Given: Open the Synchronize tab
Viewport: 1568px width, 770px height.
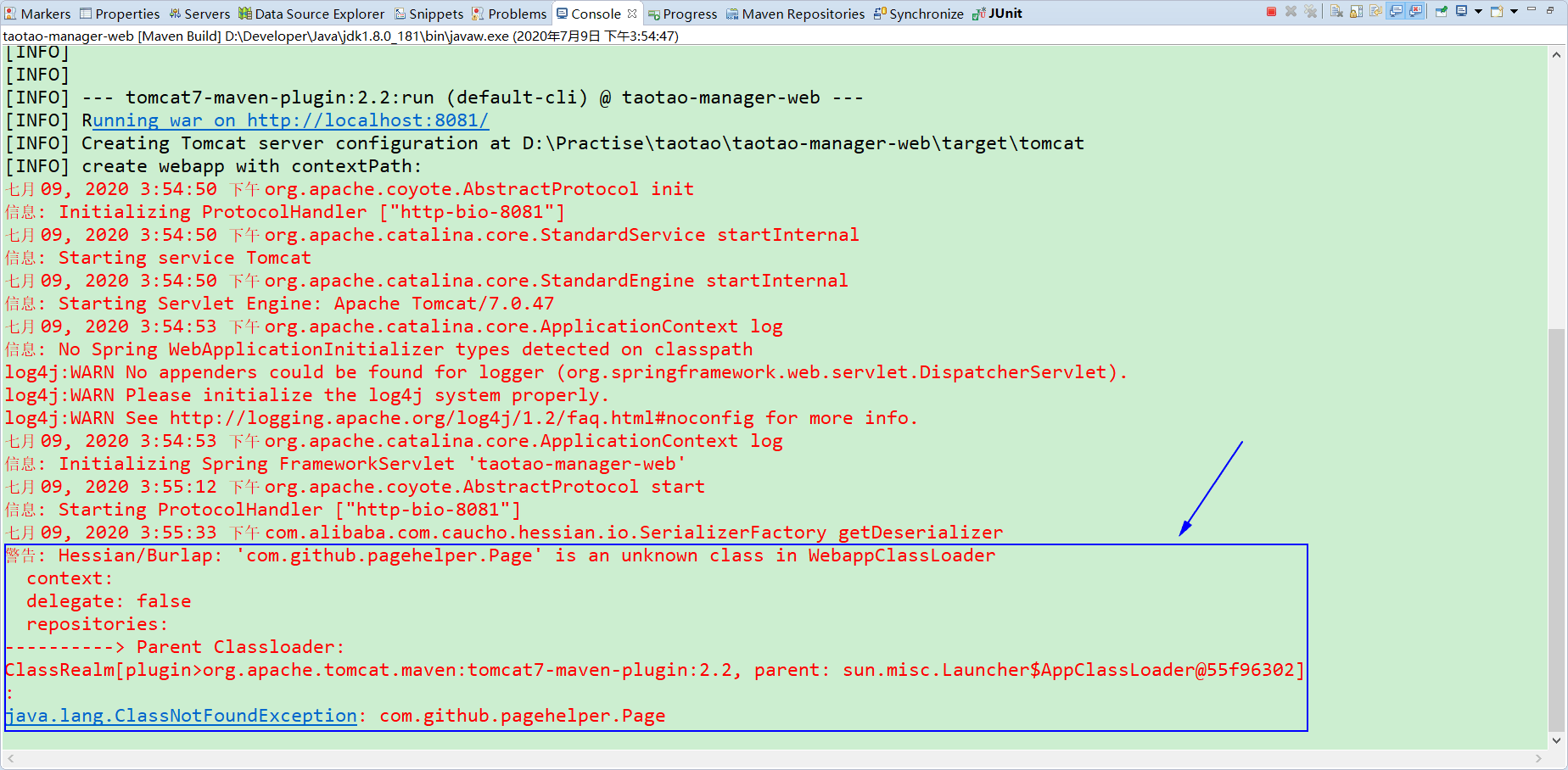Looking at the screenshot, I should coord(919,14).
